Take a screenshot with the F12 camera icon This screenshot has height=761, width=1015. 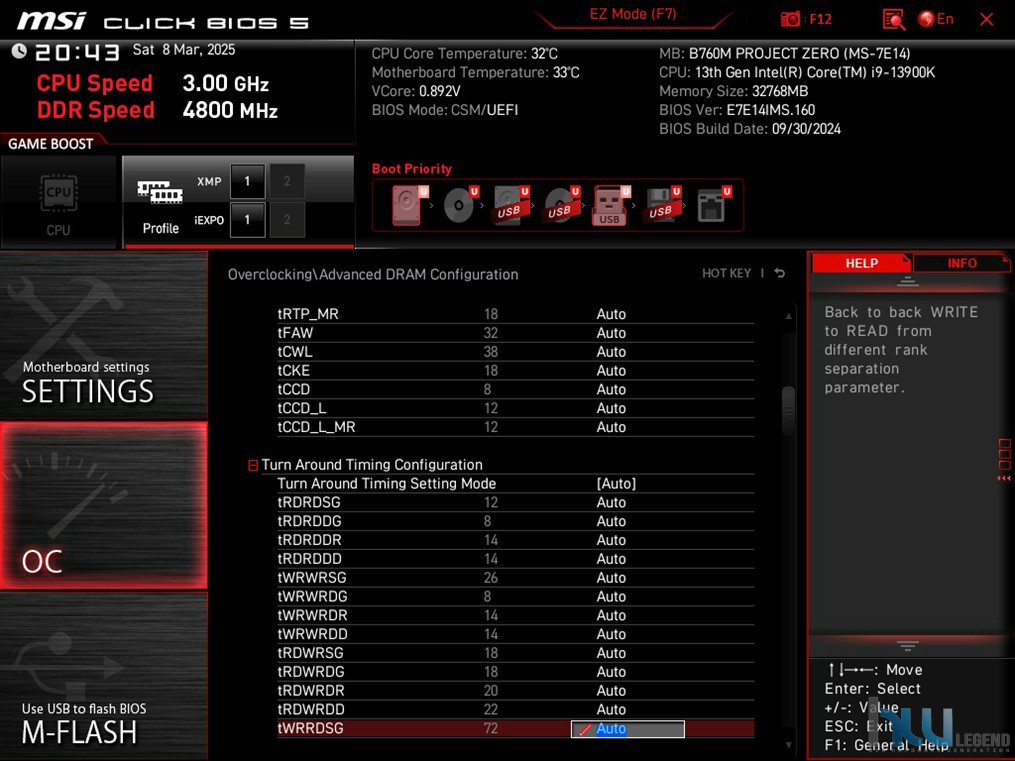[x=790, y=19]
